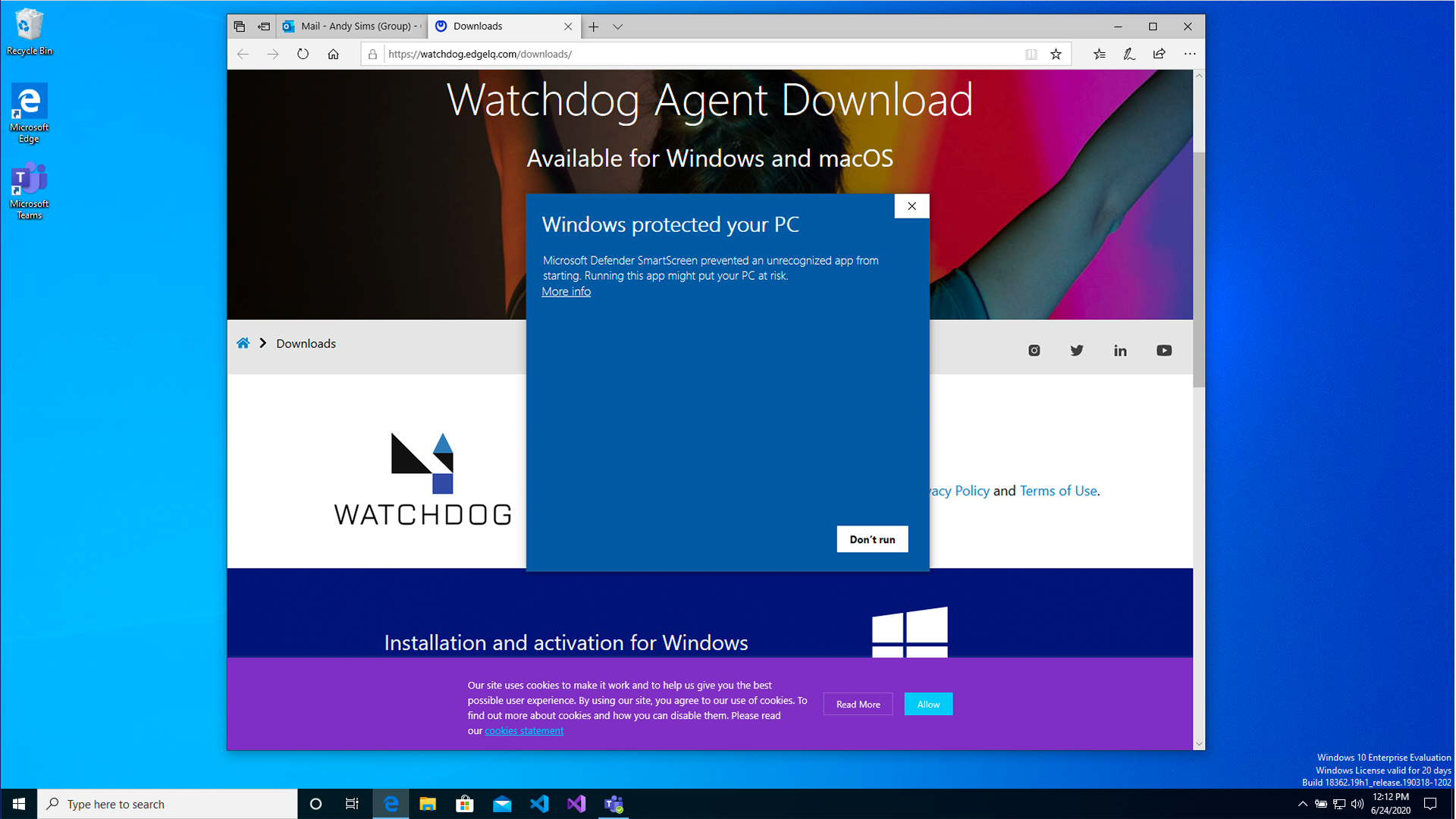Screen dimensions: 1456x819
Task: Open Watchdog YouTube link
Action: pos(1164,350)
